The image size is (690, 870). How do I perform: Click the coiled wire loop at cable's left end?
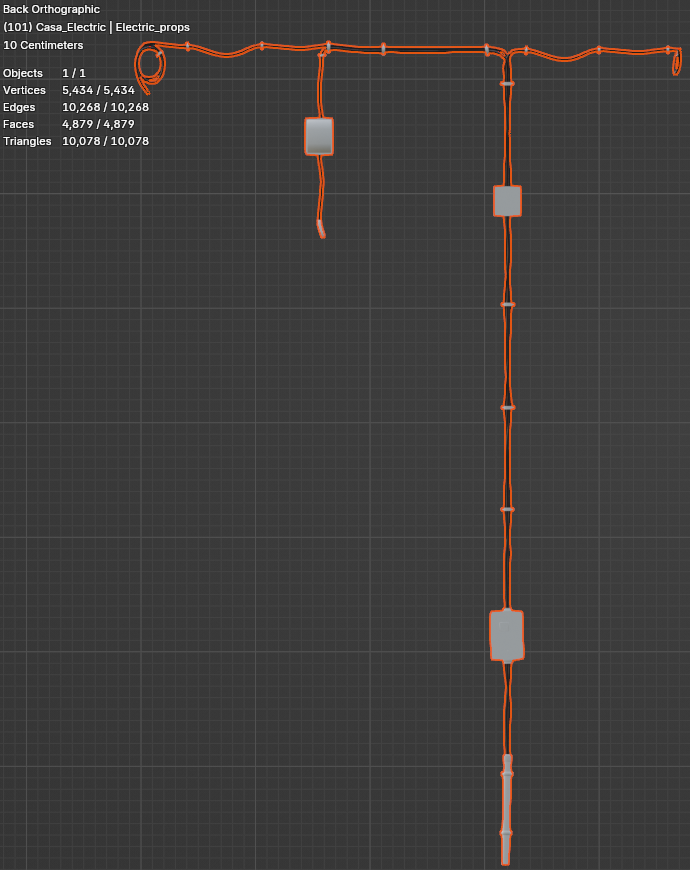(150, 68)
